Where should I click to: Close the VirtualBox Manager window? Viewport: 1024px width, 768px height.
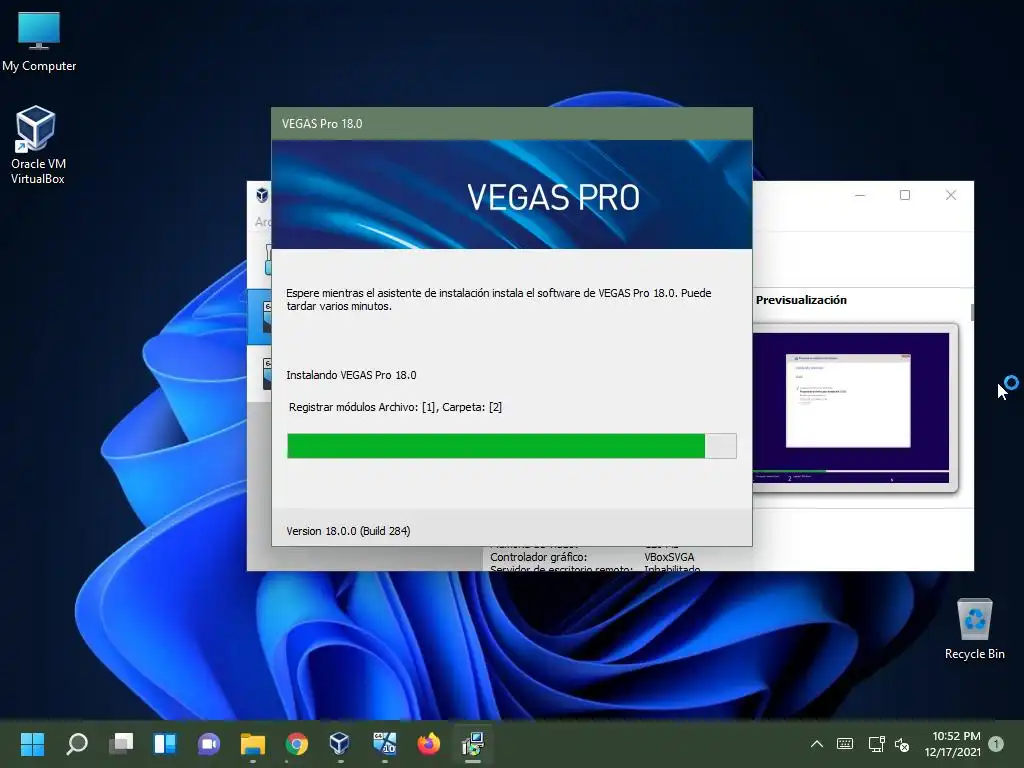(x=951, y=195)
